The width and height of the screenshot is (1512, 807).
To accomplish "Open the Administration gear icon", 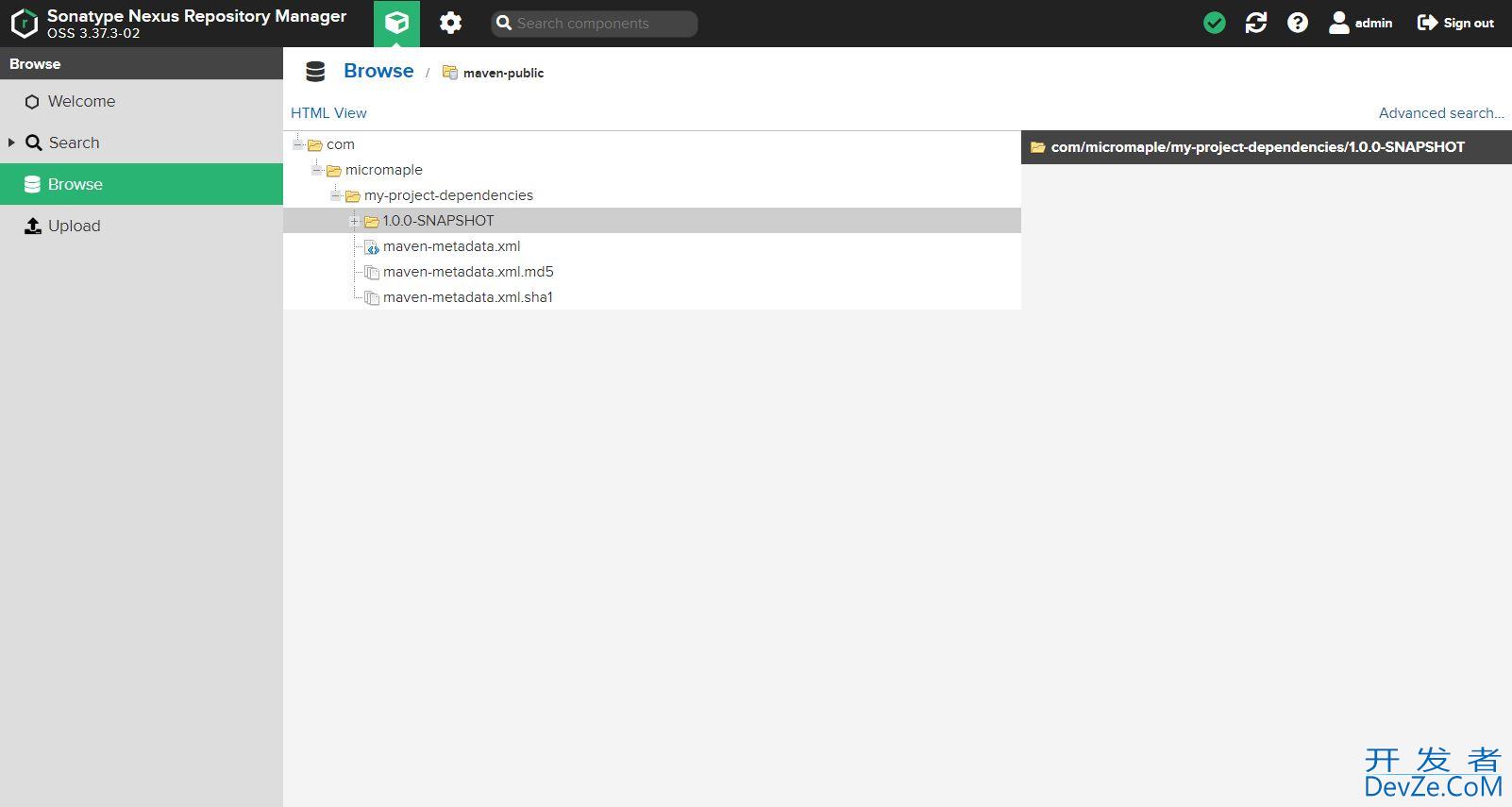I will 450,24.
